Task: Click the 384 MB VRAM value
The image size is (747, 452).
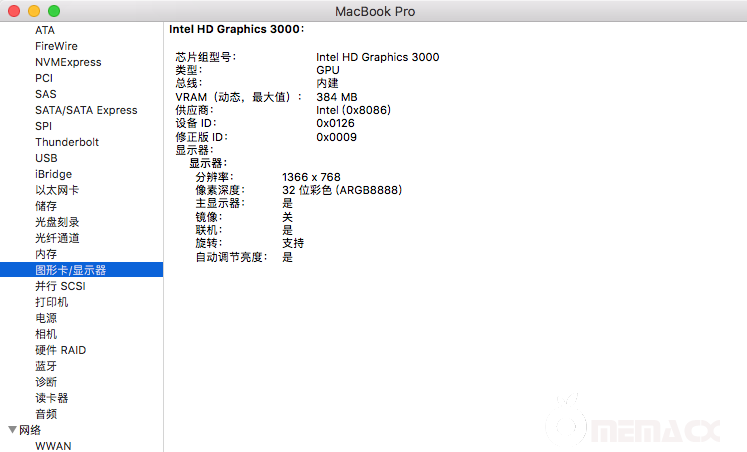Action: tap(336, 97)
